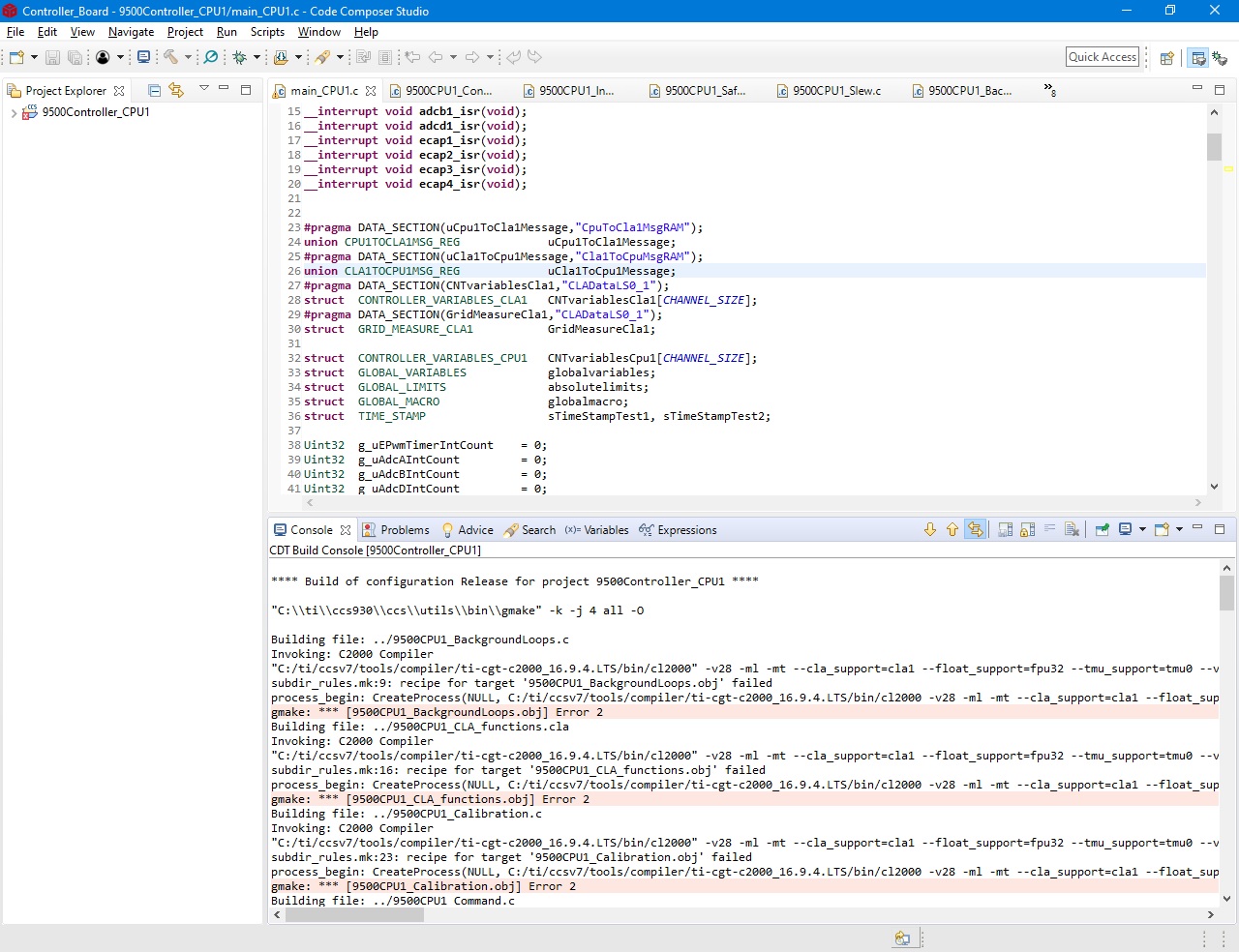1239x952 pixels.
Task: Click the Forward navigation arrow
Action: pos(472,58)
